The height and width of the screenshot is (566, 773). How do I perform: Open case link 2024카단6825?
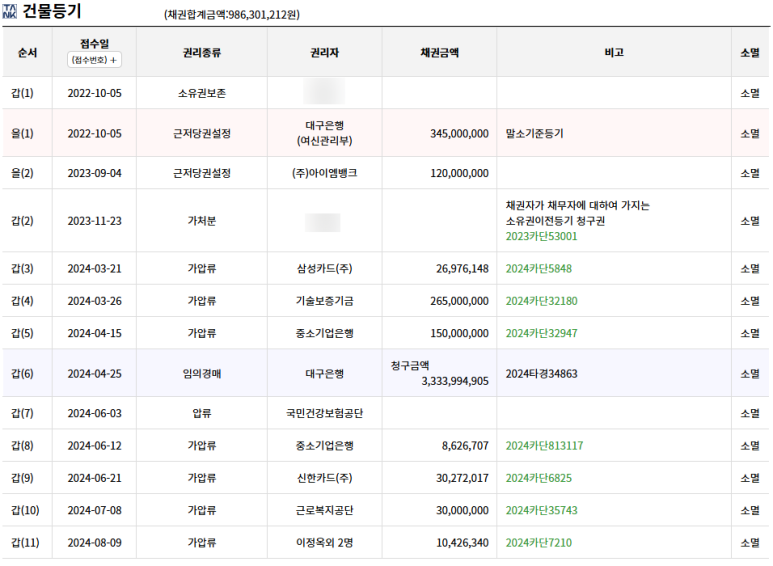point(539,478)
